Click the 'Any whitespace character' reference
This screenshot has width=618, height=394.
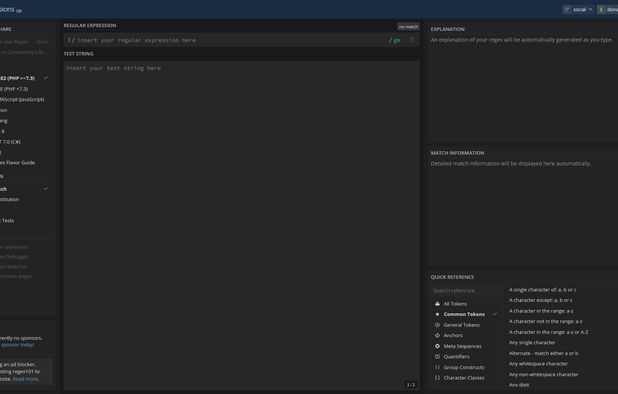point(538,364)
